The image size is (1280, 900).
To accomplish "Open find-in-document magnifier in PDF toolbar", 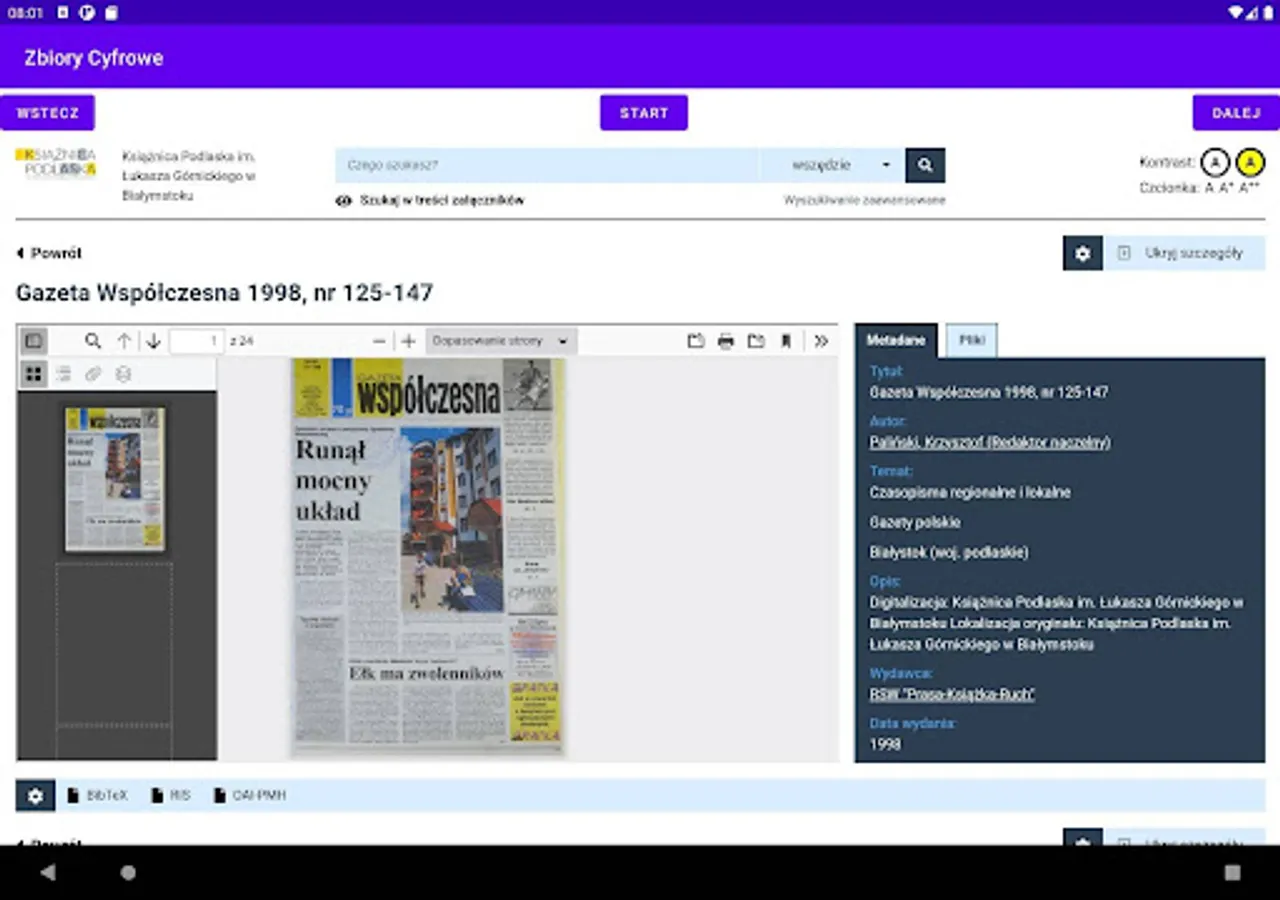I will coord(93,341).
